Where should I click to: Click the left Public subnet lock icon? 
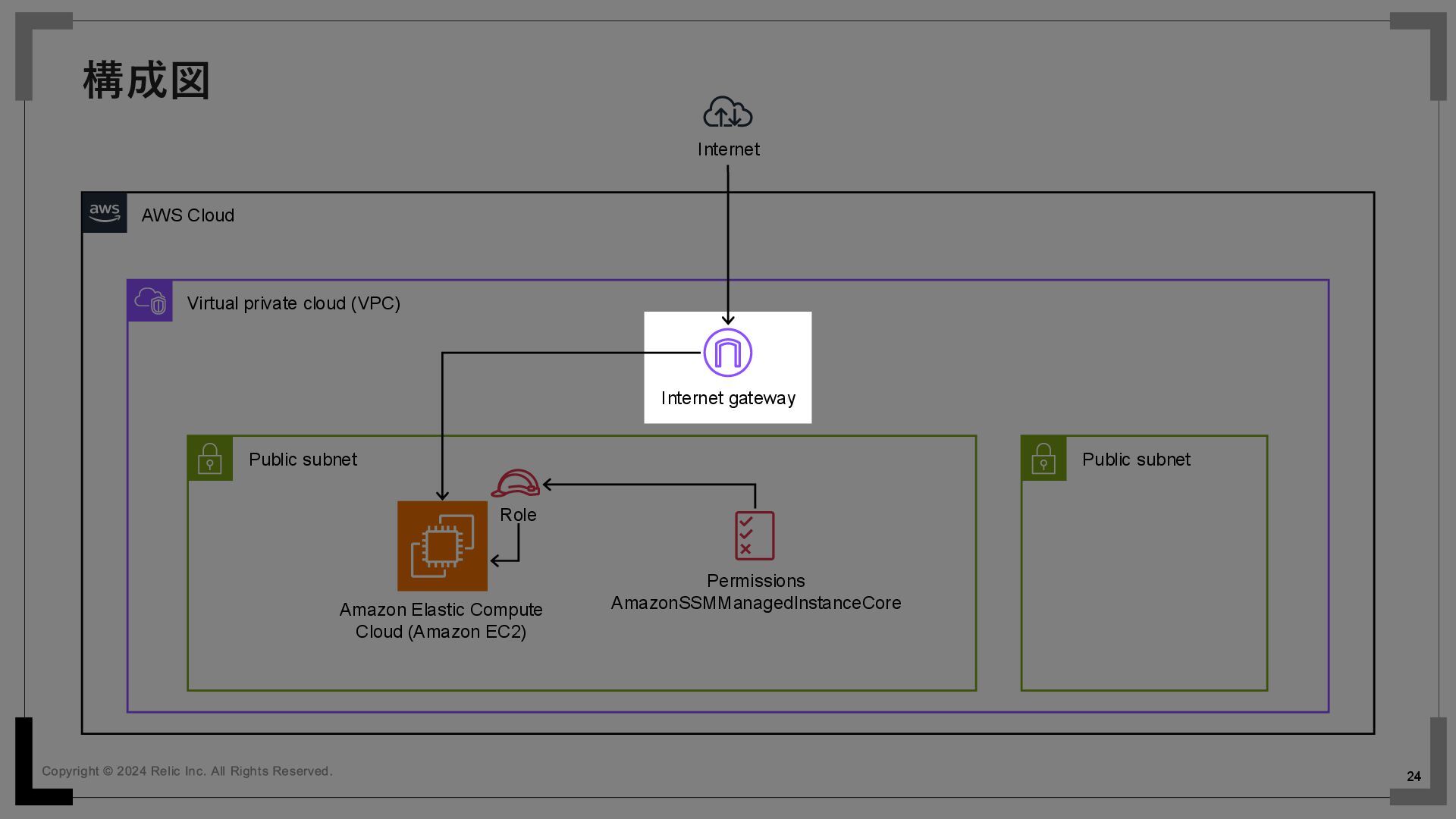210,458
